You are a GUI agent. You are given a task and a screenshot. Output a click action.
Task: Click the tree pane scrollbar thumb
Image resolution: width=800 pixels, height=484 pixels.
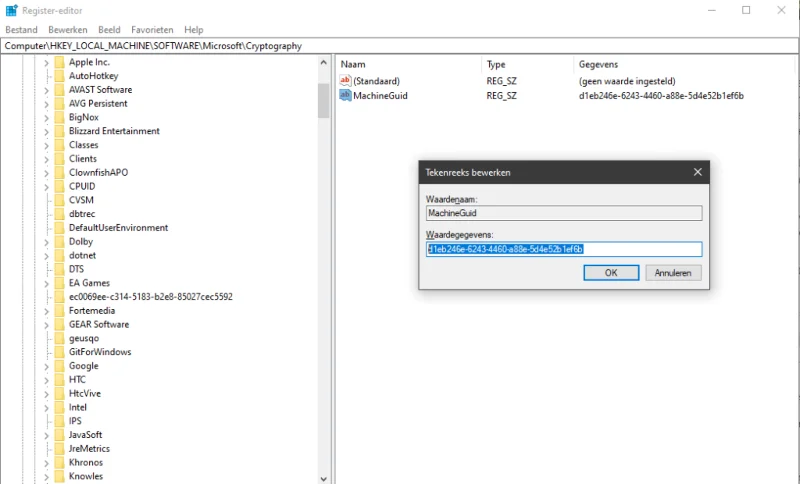pos(323,101)
